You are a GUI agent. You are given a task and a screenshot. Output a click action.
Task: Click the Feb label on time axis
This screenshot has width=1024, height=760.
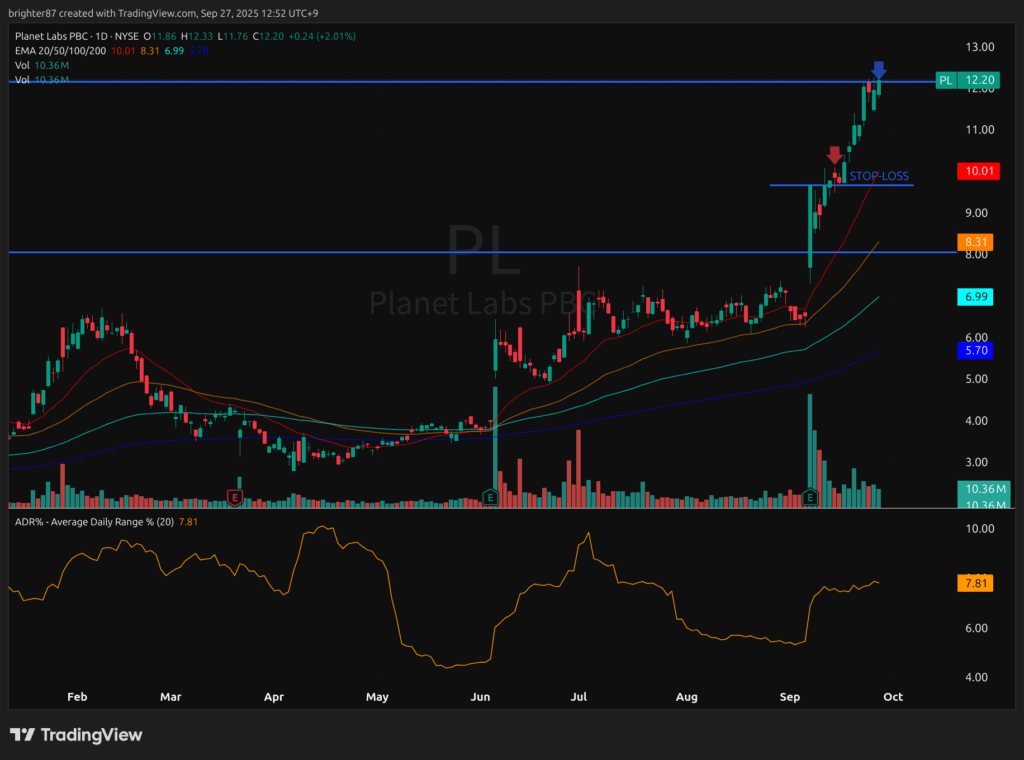(77, 697)
